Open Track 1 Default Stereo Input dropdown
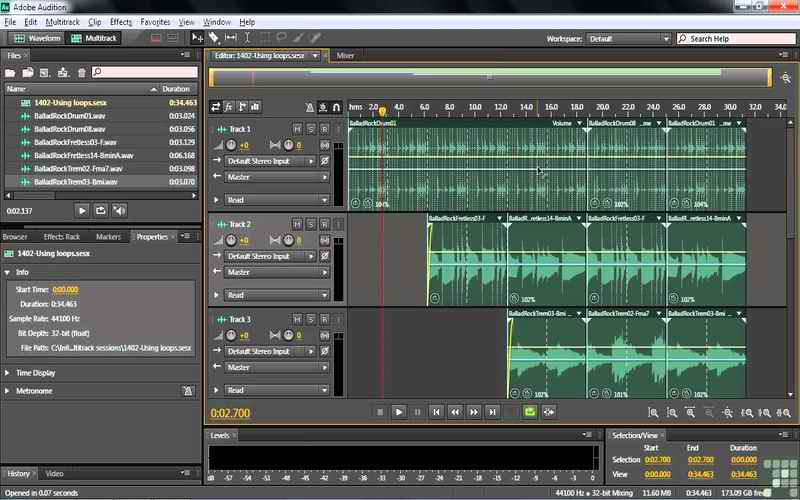The width and height of the screenshot is (800, 500). click(x=270, y=160)
